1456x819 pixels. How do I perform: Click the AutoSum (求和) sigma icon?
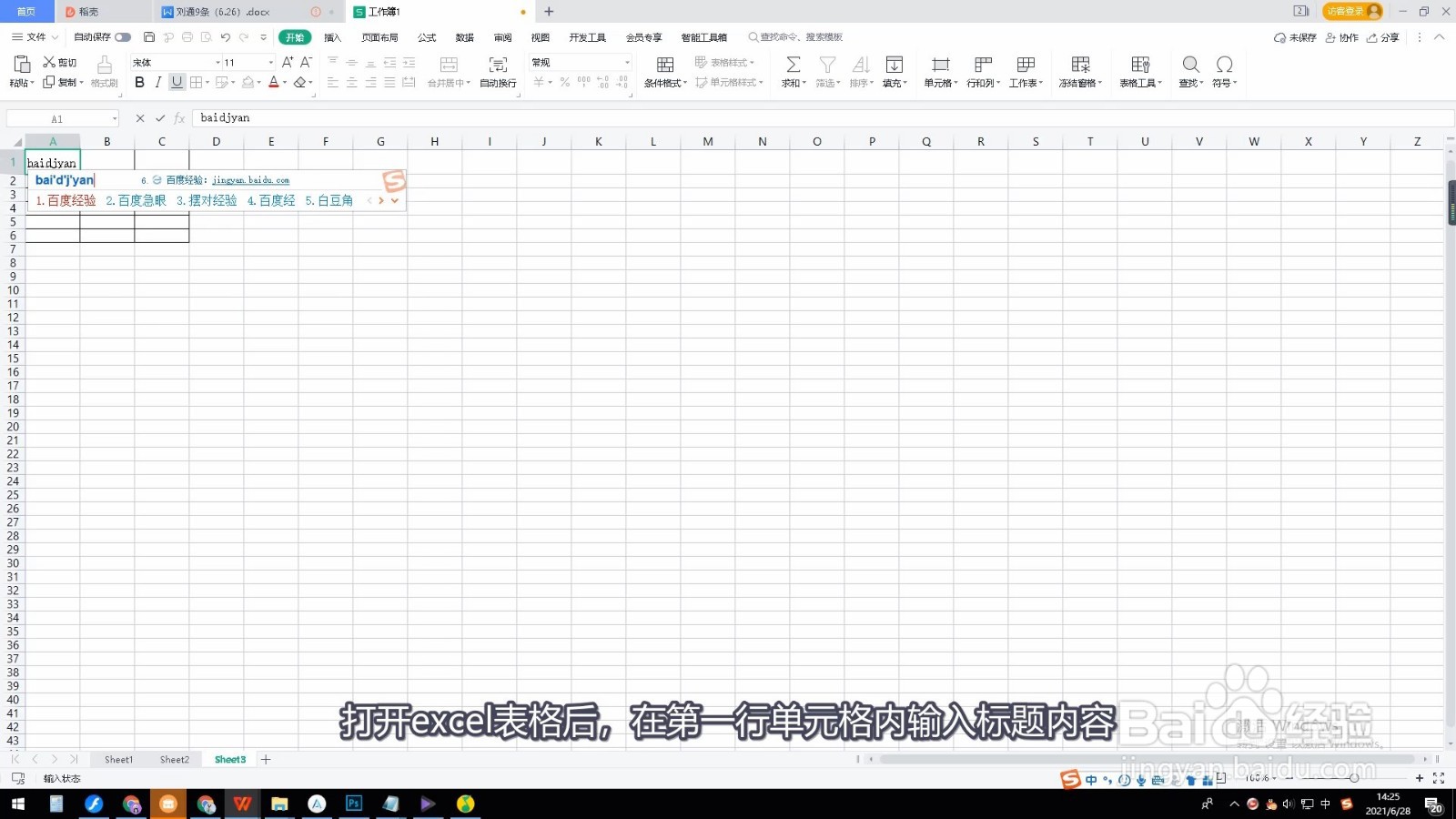pos(794,65)
